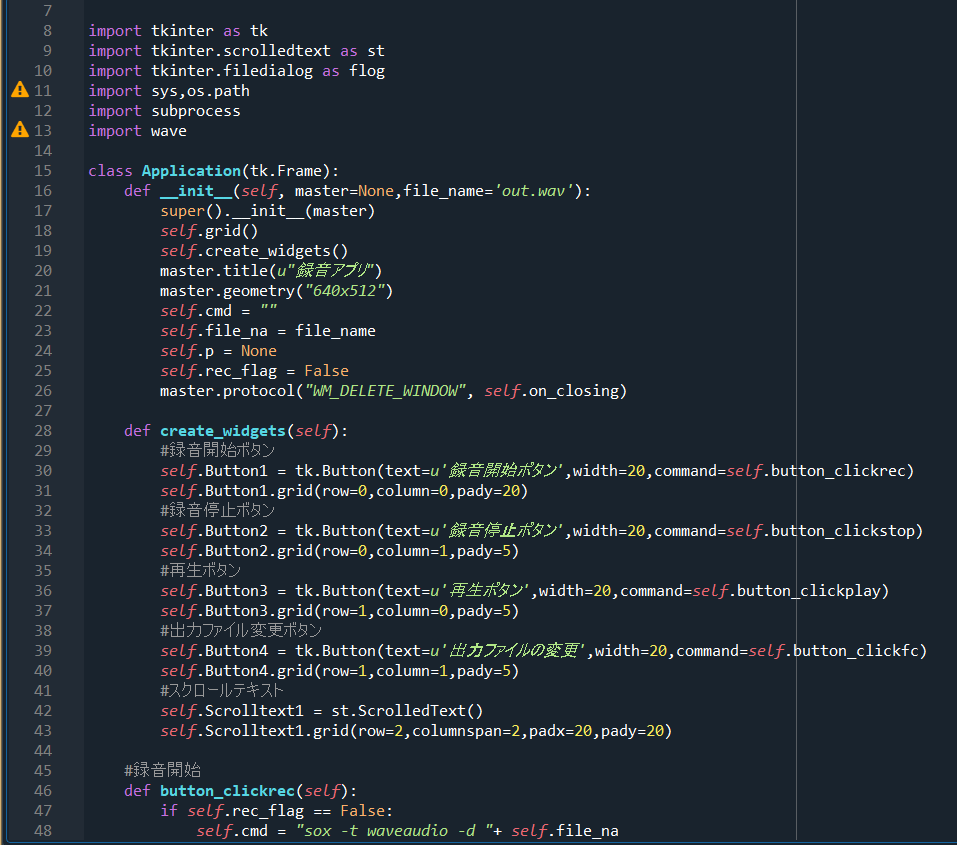This screenshot has width=957, height=845.
Task: Click the 'button_clickrec' function definition
Action: pos(228,791)
